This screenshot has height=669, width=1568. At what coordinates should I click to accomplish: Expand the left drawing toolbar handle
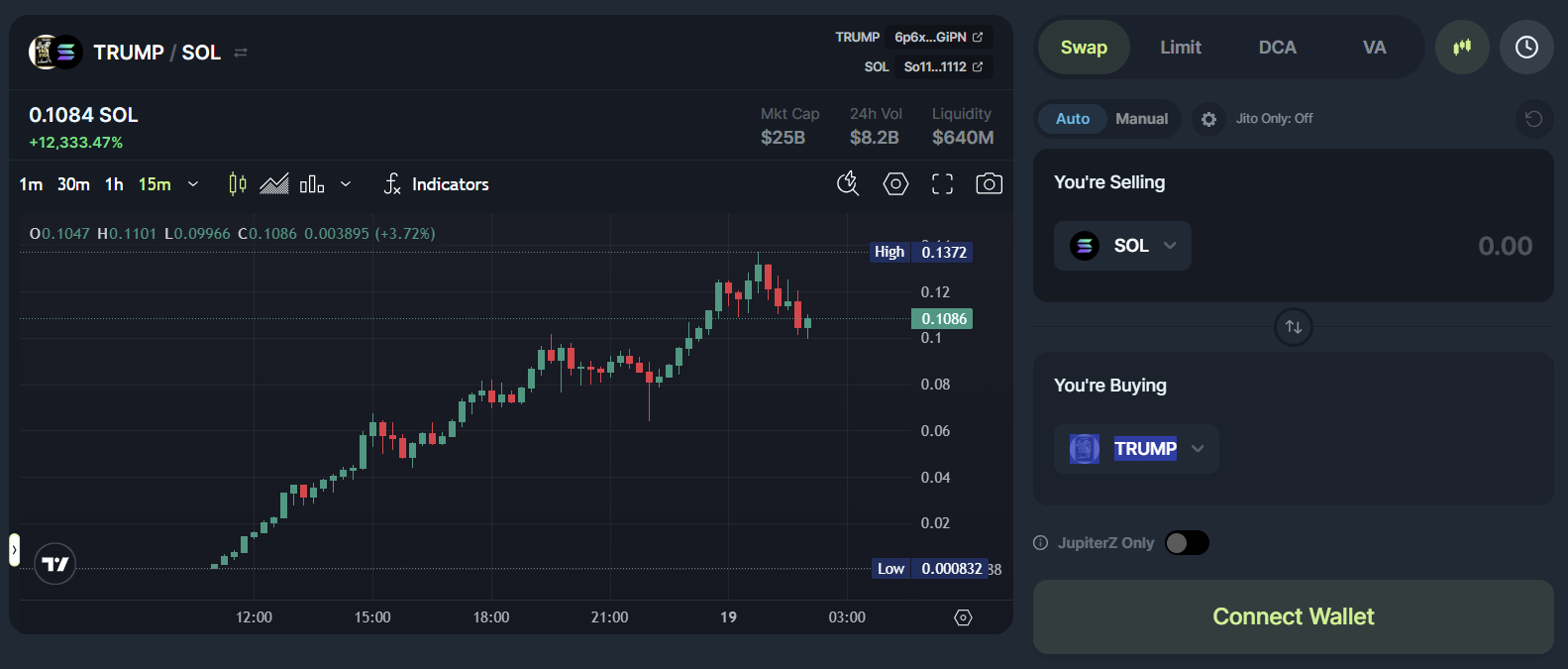(x=14, y=549)
